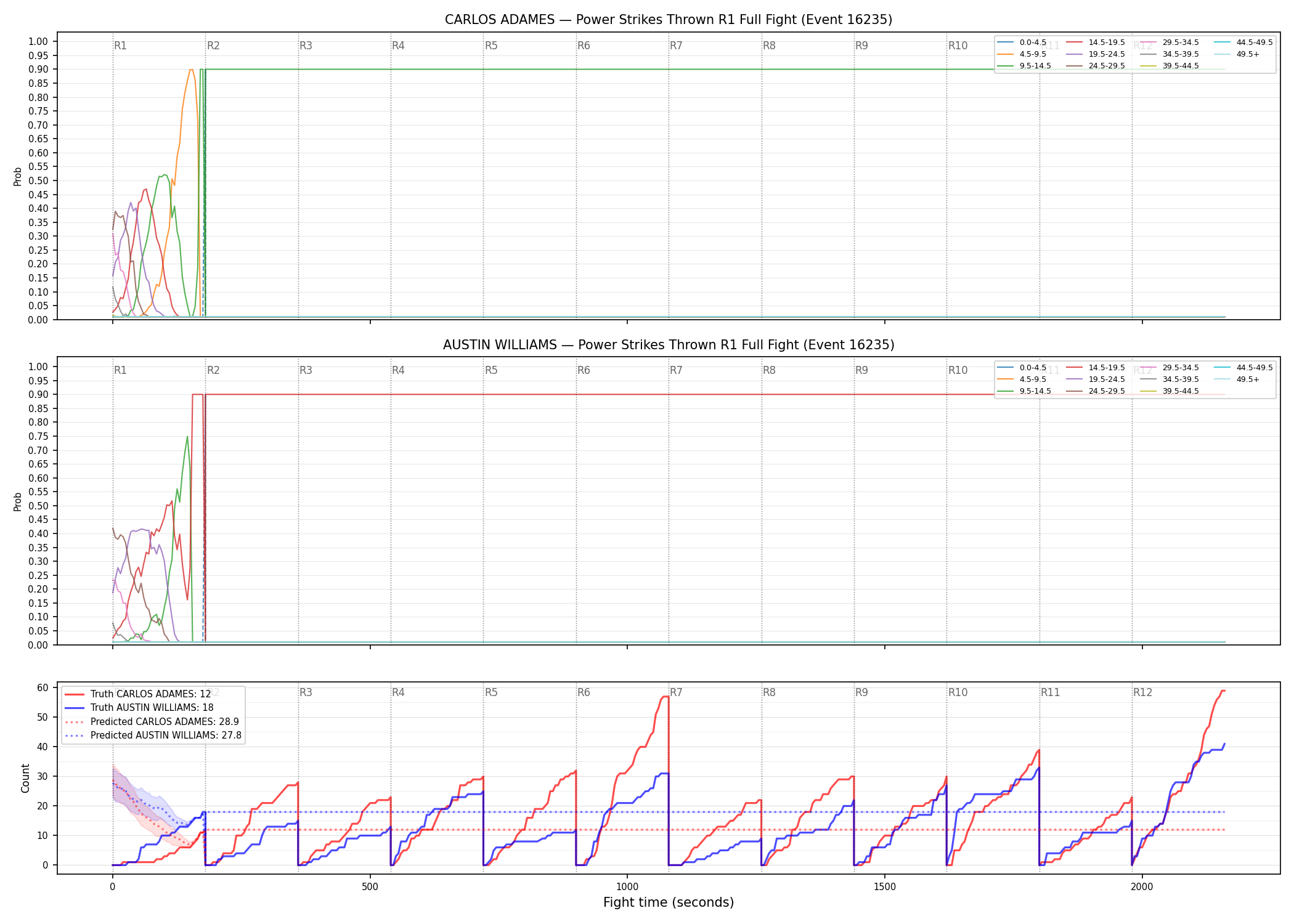The image size is (1294, 924).
Task: Click the R4 round label in Austin Williams chart
Action: tap(398, 370)
